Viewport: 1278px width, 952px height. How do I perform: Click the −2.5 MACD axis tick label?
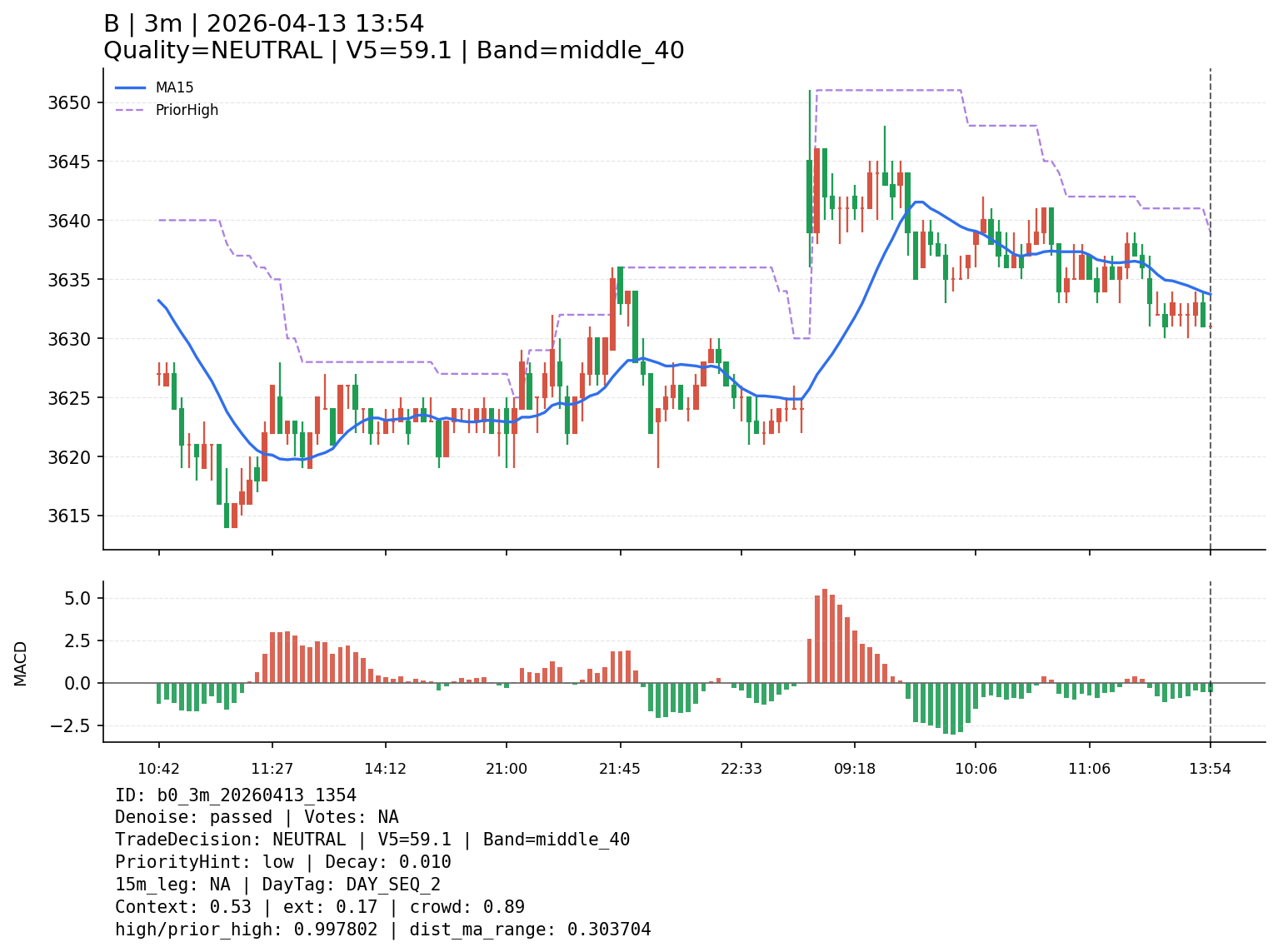click(75, 725)
